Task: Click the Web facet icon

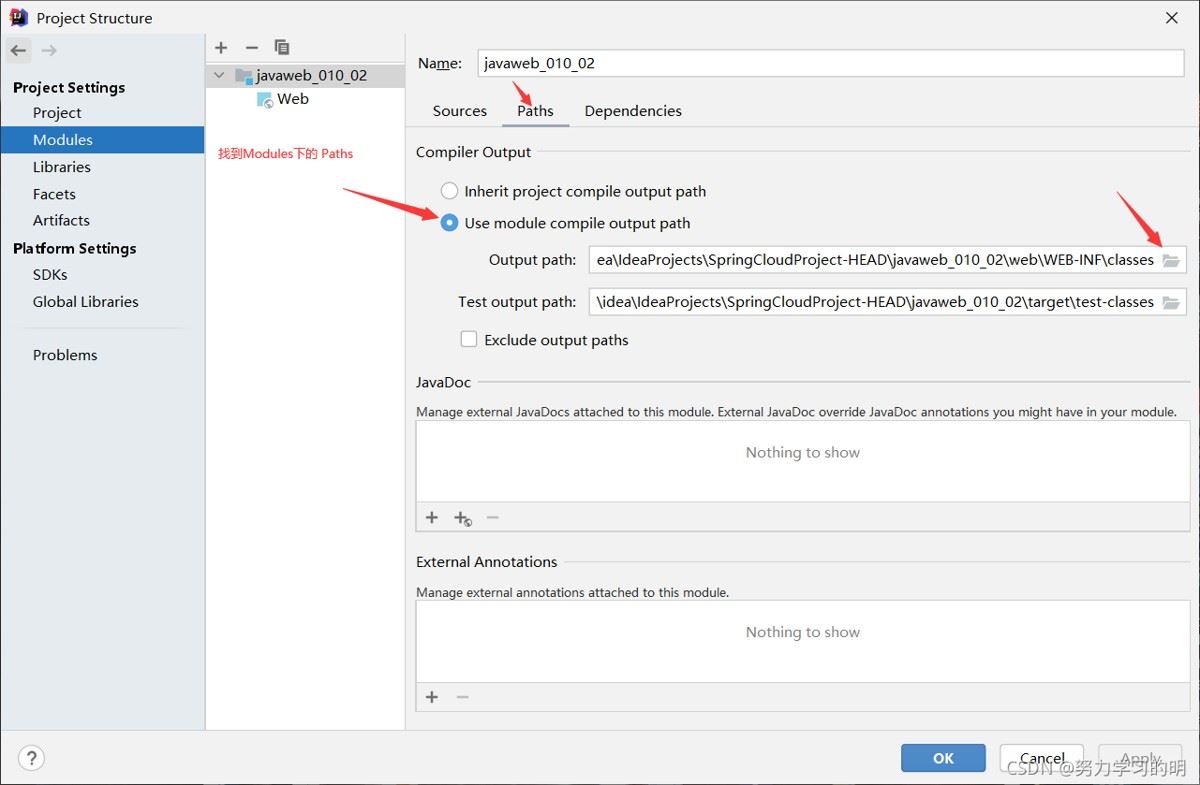Action: (264, 99)
